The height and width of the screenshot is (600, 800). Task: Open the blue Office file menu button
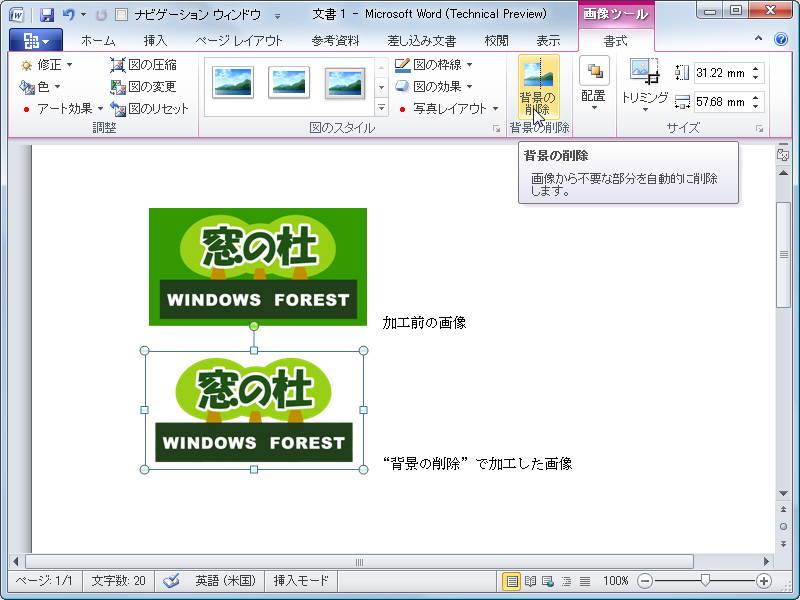[x=36, y=40]
